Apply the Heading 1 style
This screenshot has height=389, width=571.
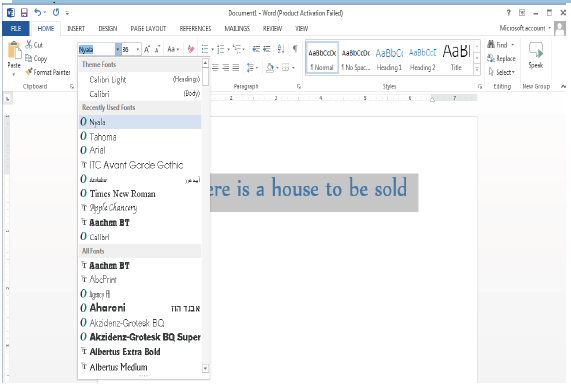tap(389, 58)
